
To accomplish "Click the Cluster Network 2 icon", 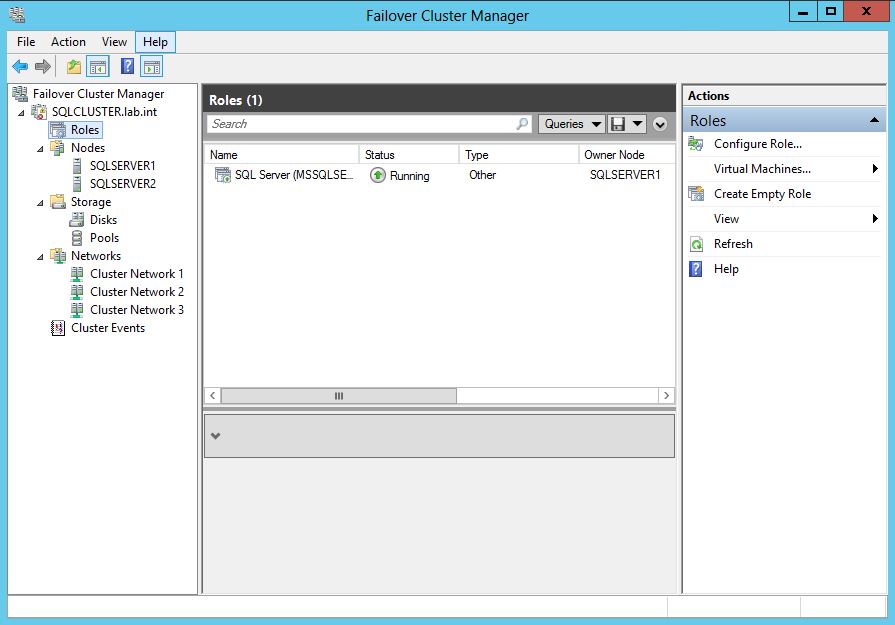I will (x=77, y=292).
